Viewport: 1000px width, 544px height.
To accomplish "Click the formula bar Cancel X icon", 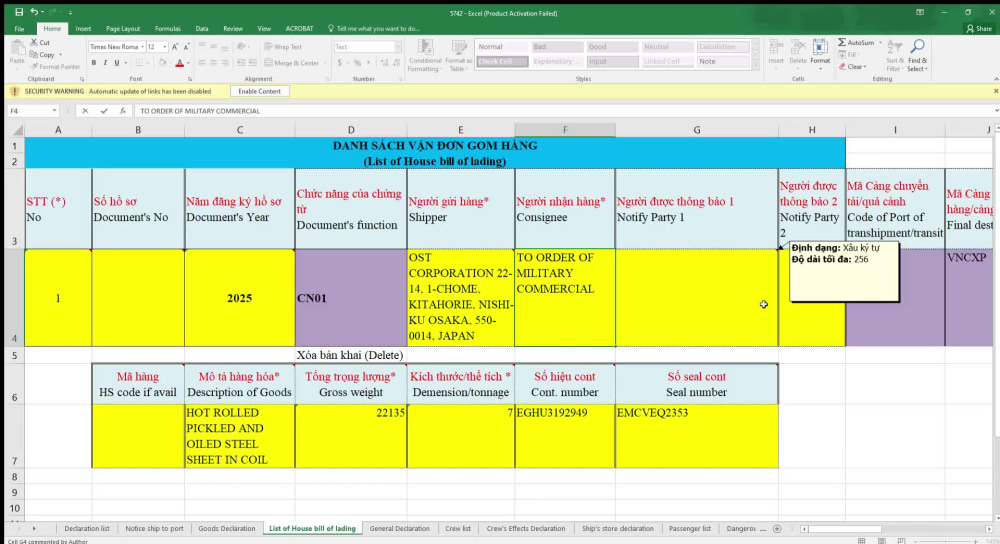I will tap(85, 110).
